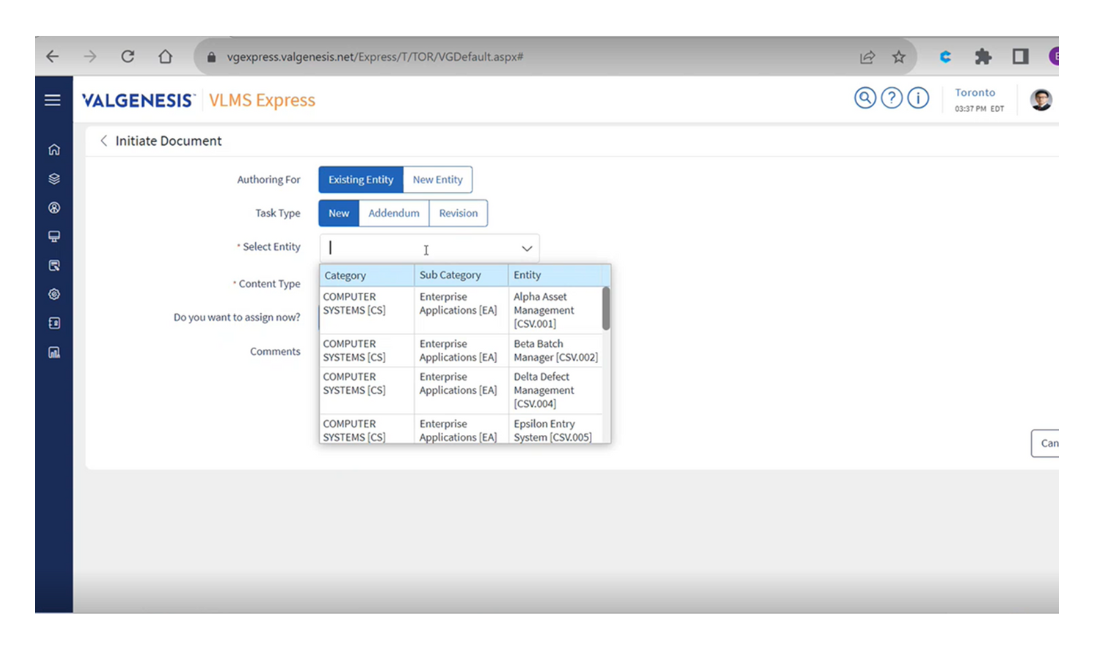Click the Entity column header

556,275
